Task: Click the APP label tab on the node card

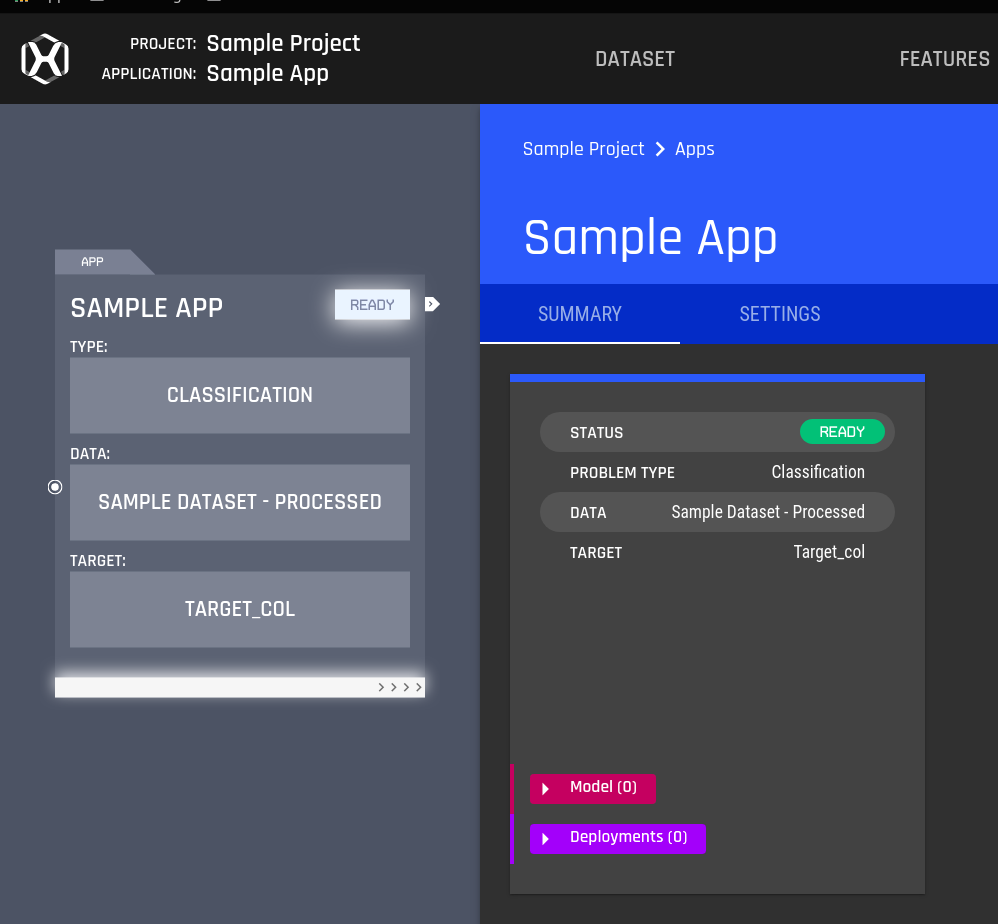Action: 92,261
